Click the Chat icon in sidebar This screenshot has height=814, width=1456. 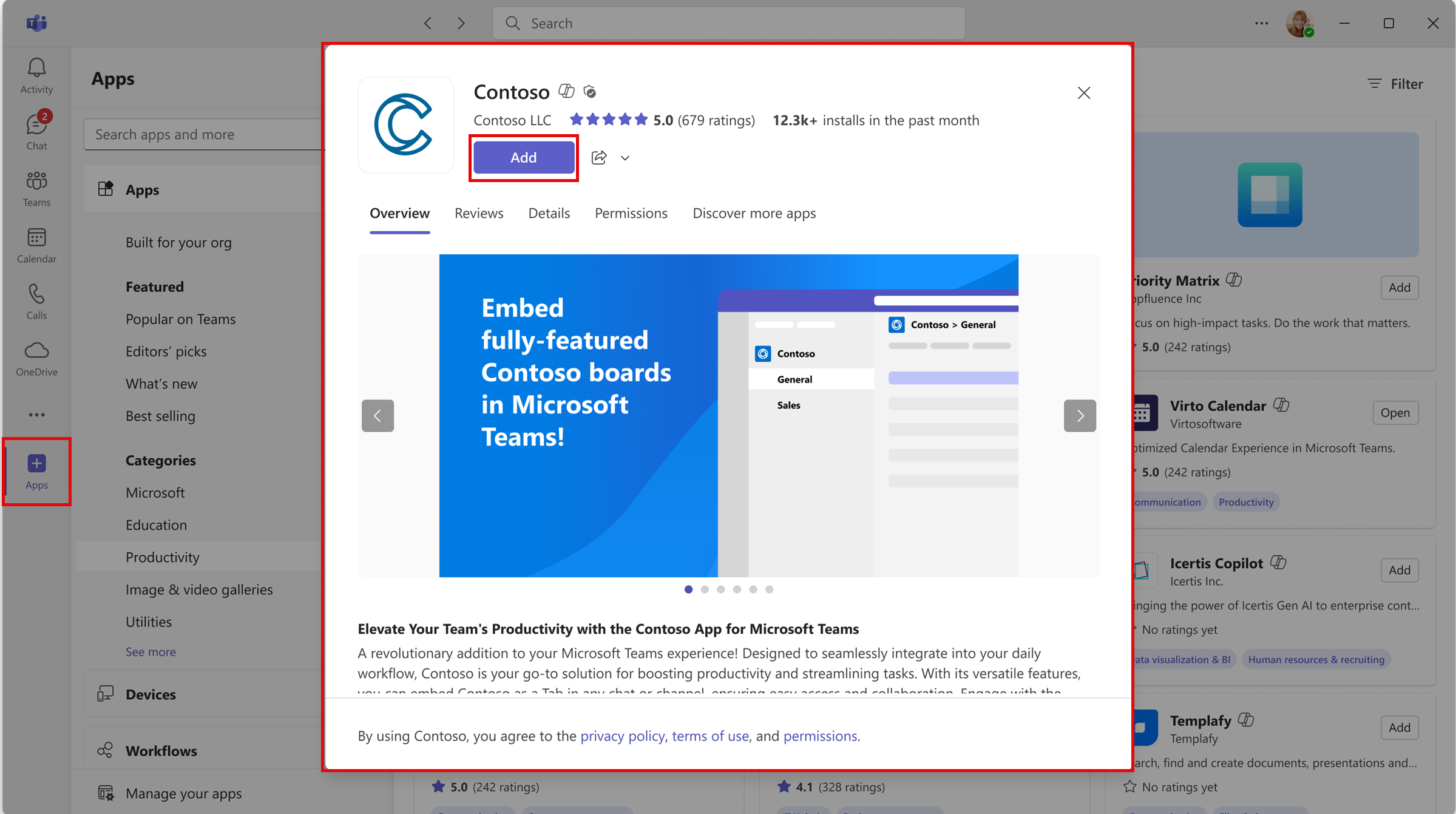click(37, 131)
